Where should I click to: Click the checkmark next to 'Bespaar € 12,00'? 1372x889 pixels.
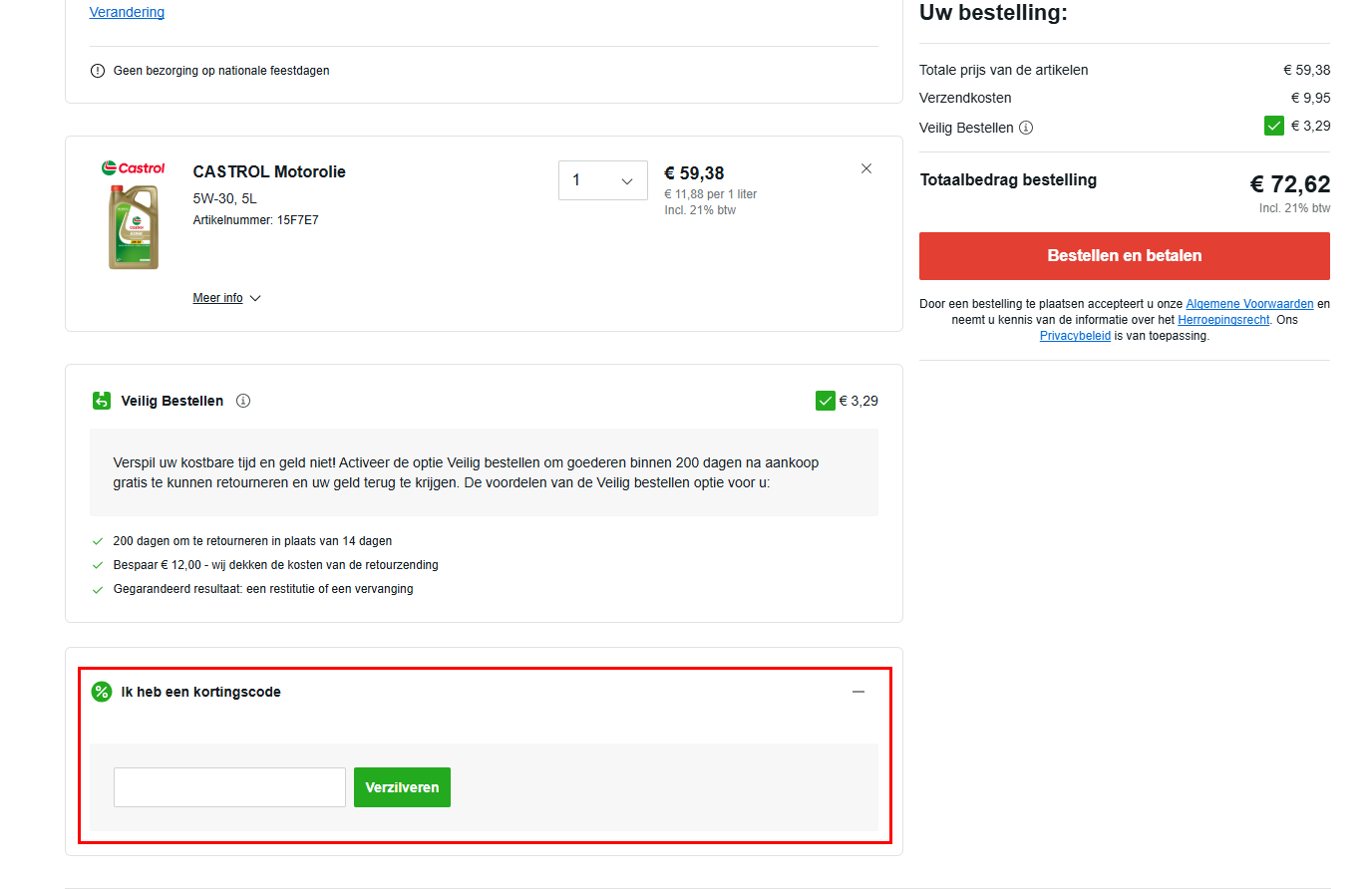point(97,564)
